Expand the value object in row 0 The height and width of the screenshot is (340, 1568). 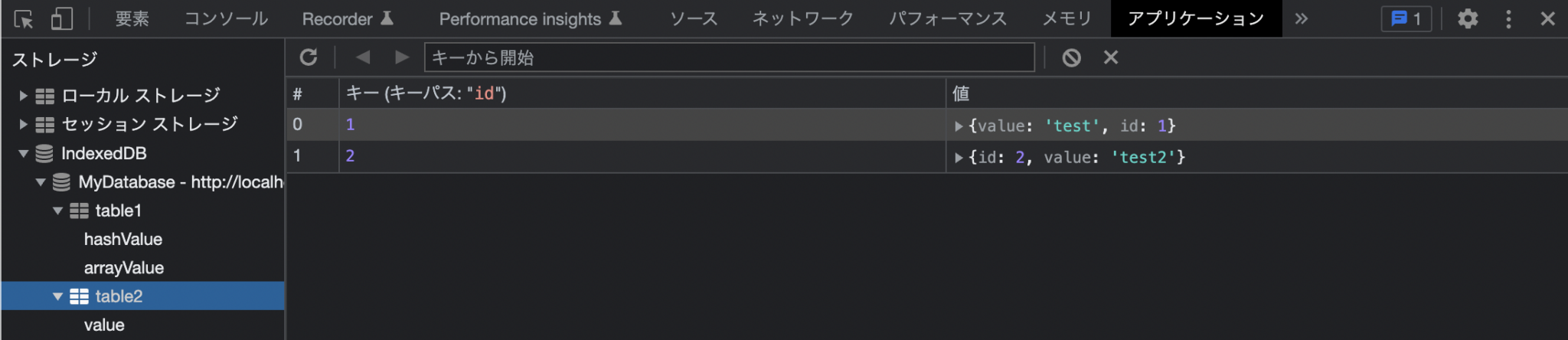(959, 126)
